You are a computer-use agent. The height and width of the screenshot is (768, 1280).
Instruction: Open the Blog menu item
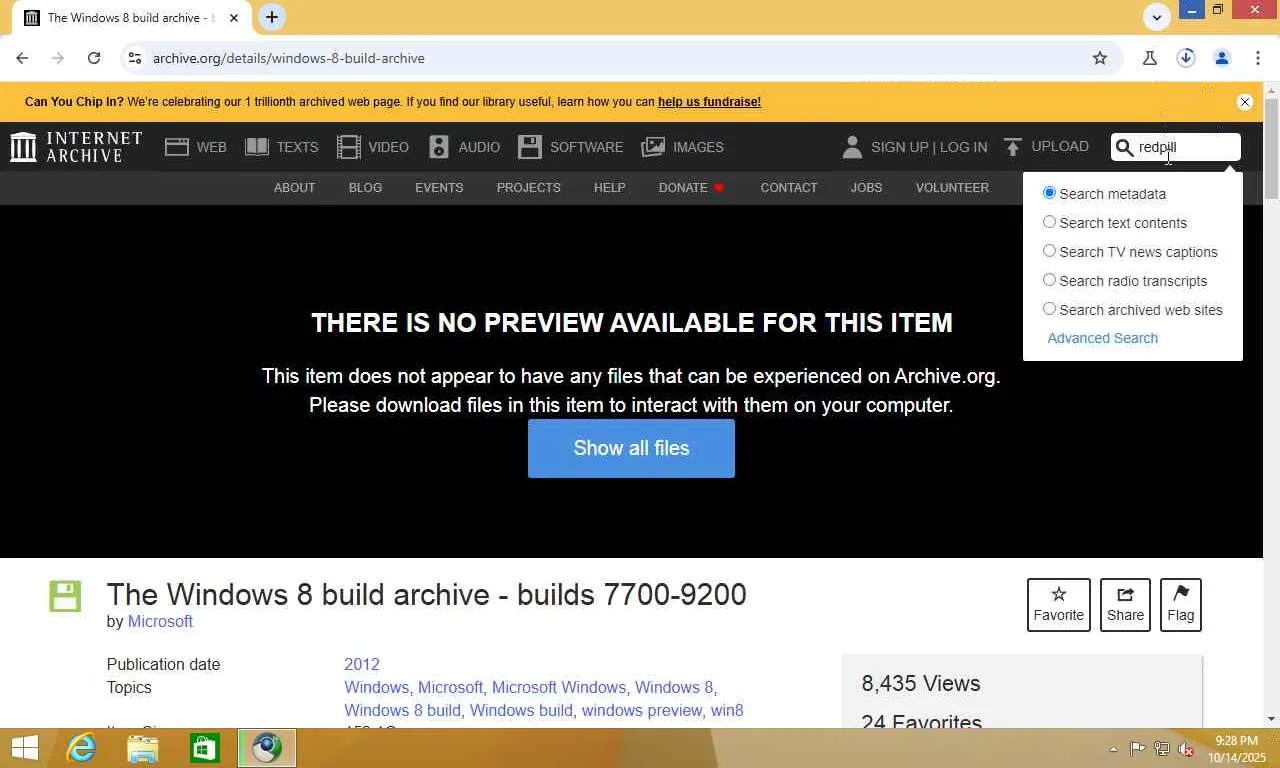pyautogui.click(x=365, y=187)
